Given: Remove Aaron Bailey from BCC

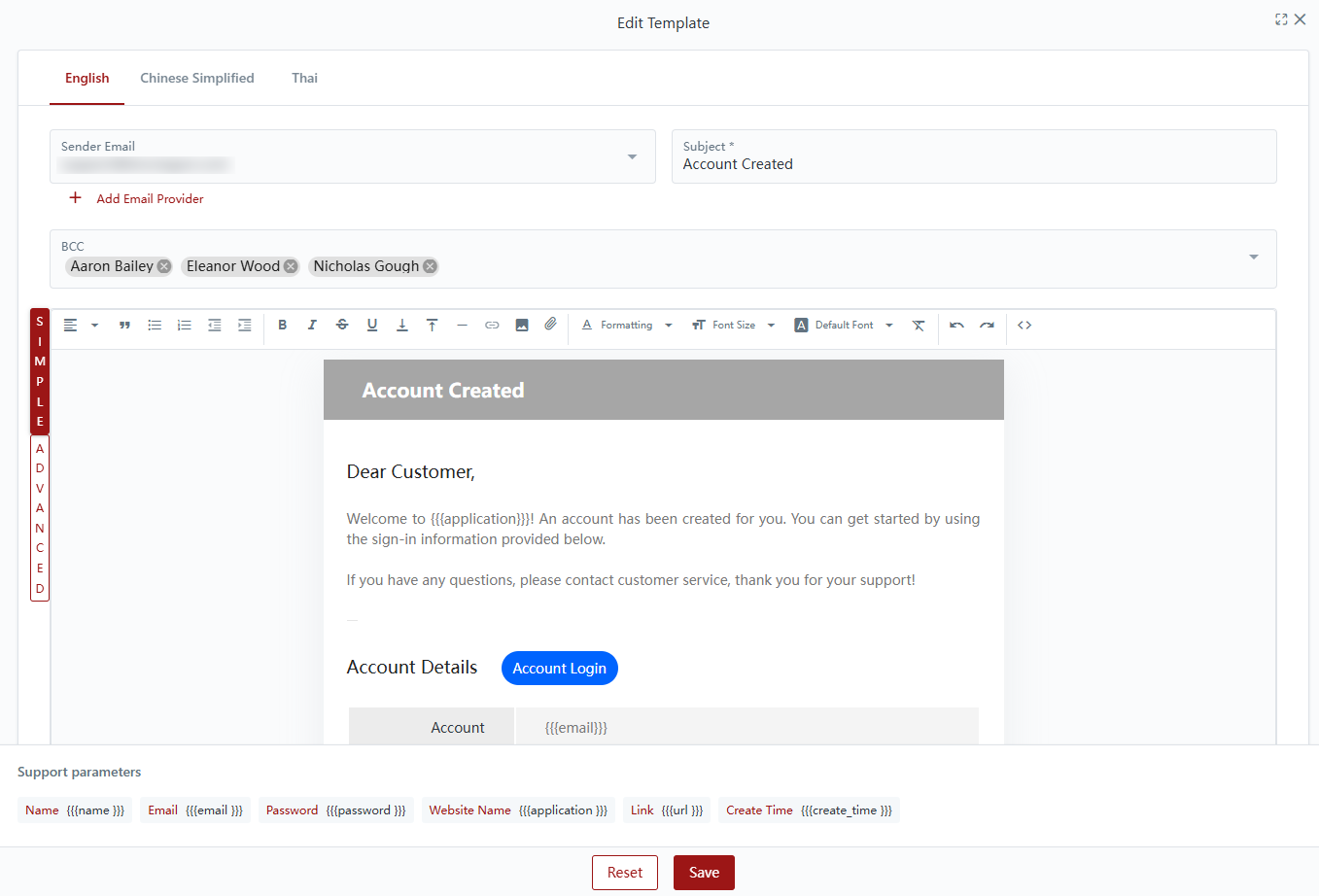Looking at the screenshot, I should click(x=164, y=266).
